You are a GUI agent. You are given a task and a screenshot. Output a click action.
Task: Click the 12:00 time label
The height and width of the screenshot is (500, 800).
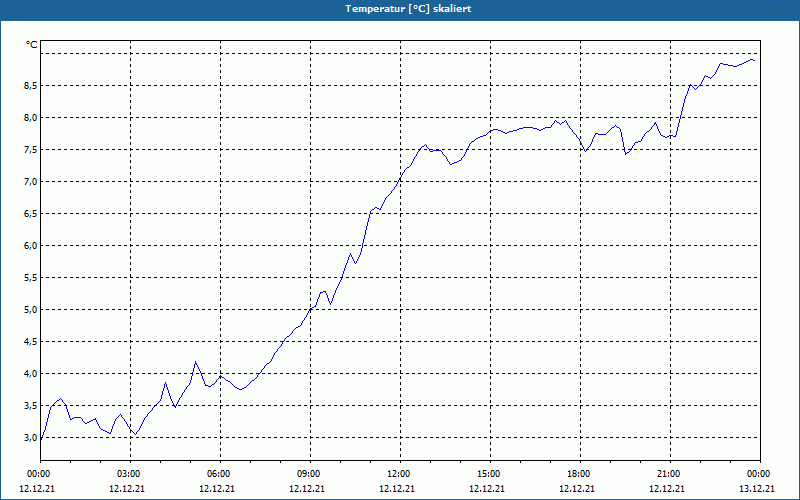click(398, 474)
